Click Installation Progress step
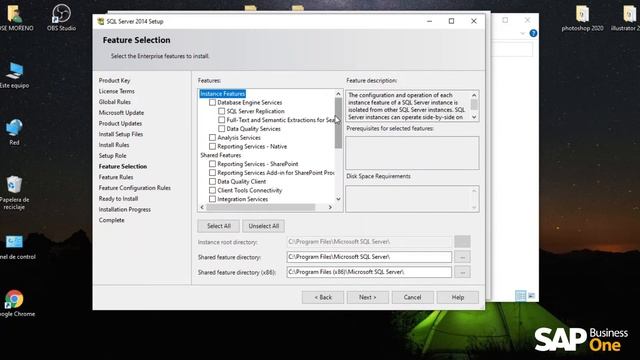Image resolution: width=640 pixels, height=360 pixels. (x=124, y=209)
